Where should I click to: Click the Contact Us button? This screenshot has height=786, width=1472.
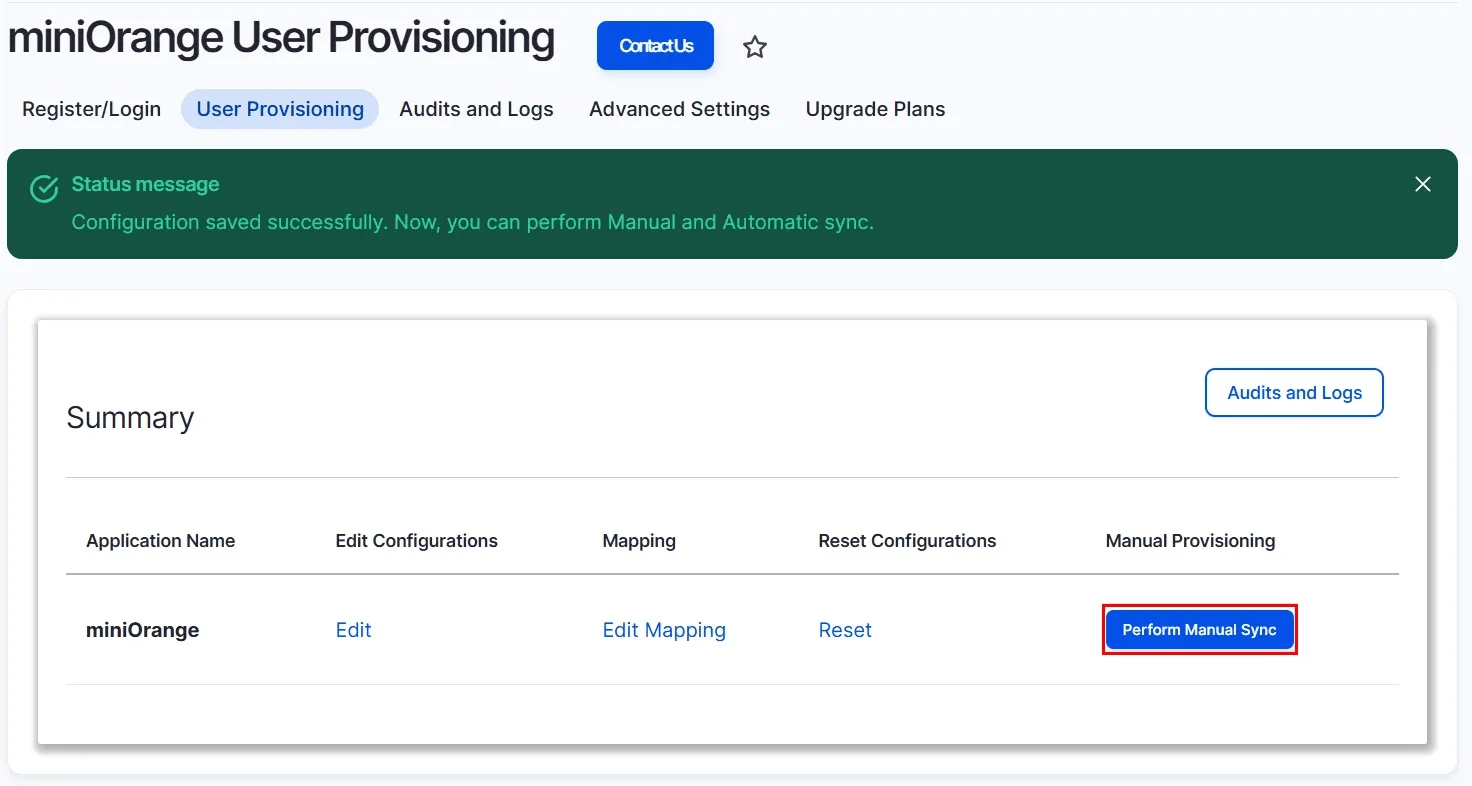(656, 46)
